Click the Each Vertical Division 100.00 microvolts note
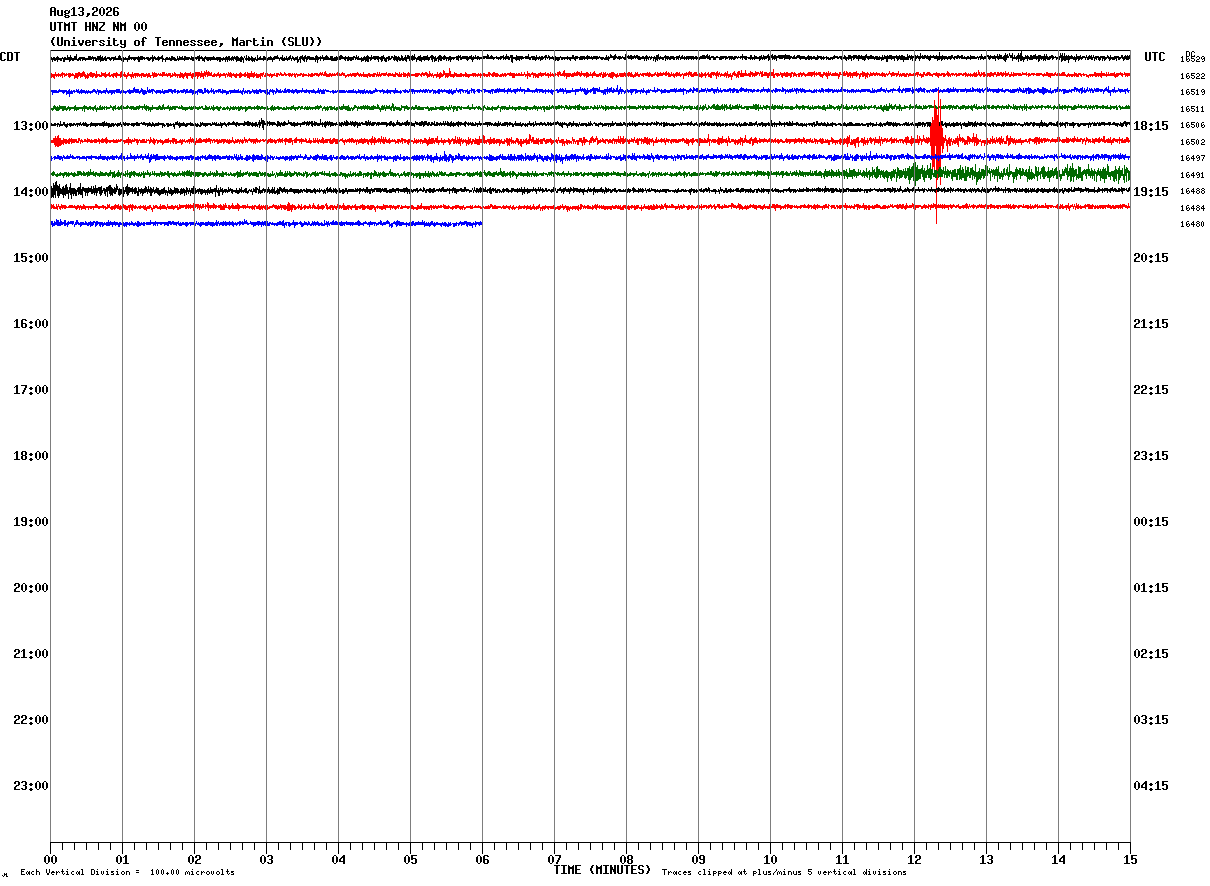Viewport: 1210px width, 886px height. point(127,873)
